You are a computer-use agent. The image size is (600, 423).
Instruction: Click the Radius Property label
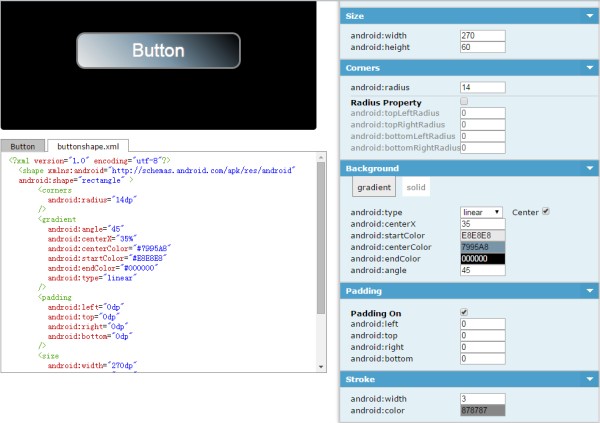pos(386,103)
